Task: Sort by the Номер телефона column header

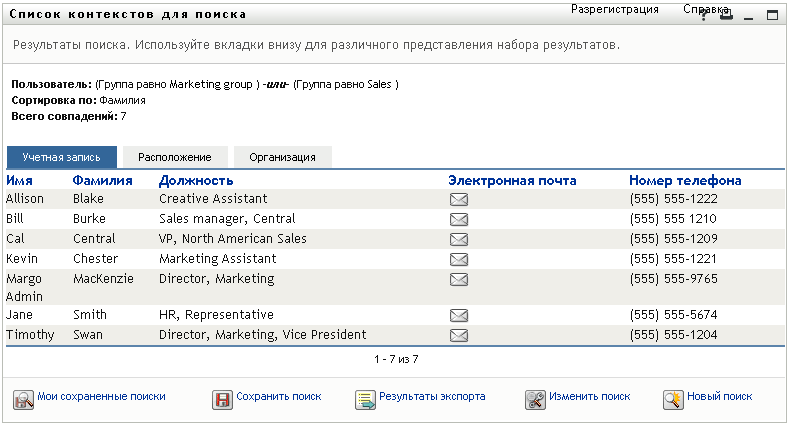Action: [x=685, y=181]
